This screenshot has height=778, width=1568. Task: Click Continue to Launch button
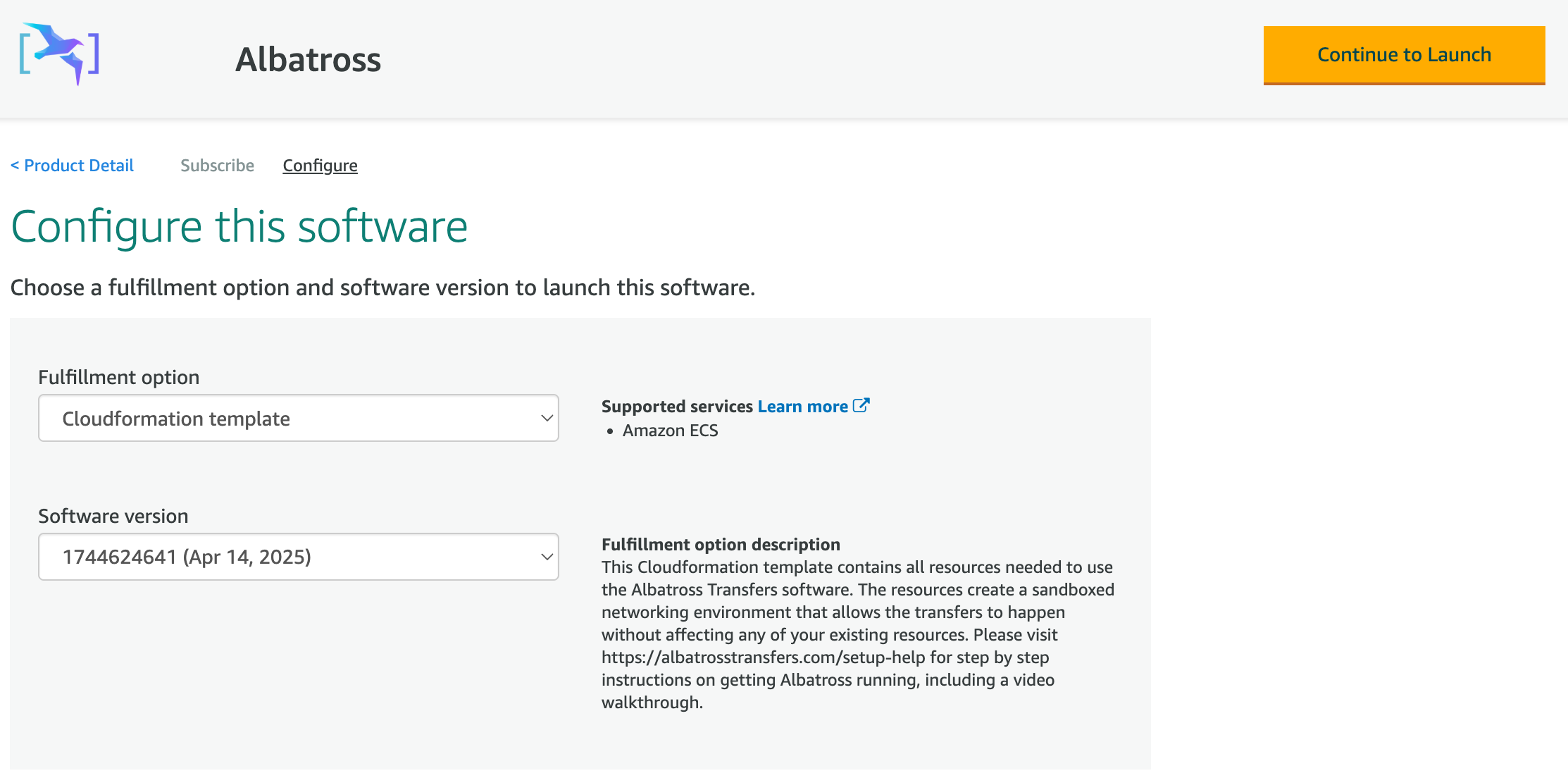click(1404, 55)
